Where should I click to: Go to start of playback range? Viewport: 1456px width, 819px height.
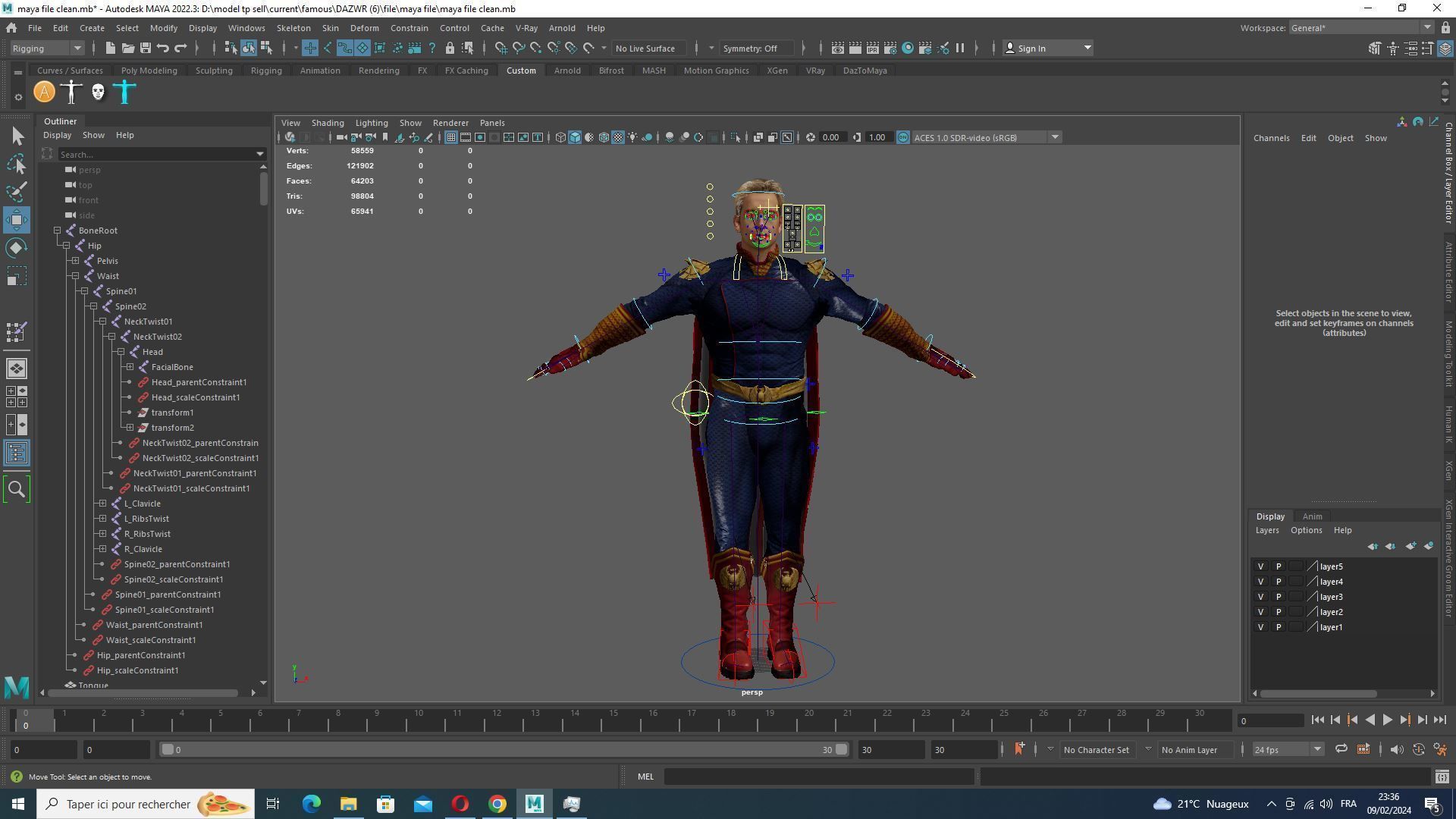[1317, 720]
